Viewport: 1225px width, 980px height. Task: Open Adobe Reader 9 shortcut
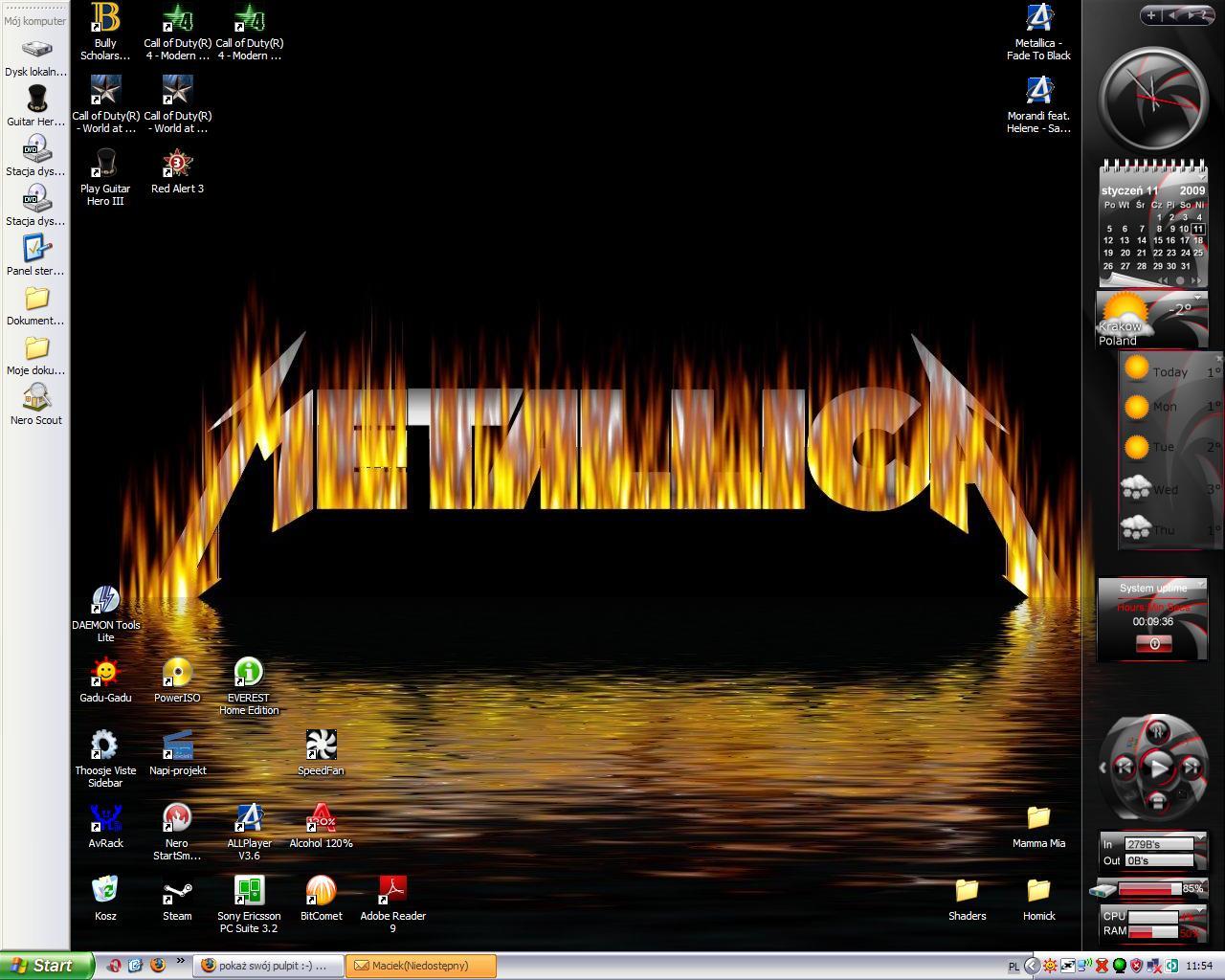[392, 905]
